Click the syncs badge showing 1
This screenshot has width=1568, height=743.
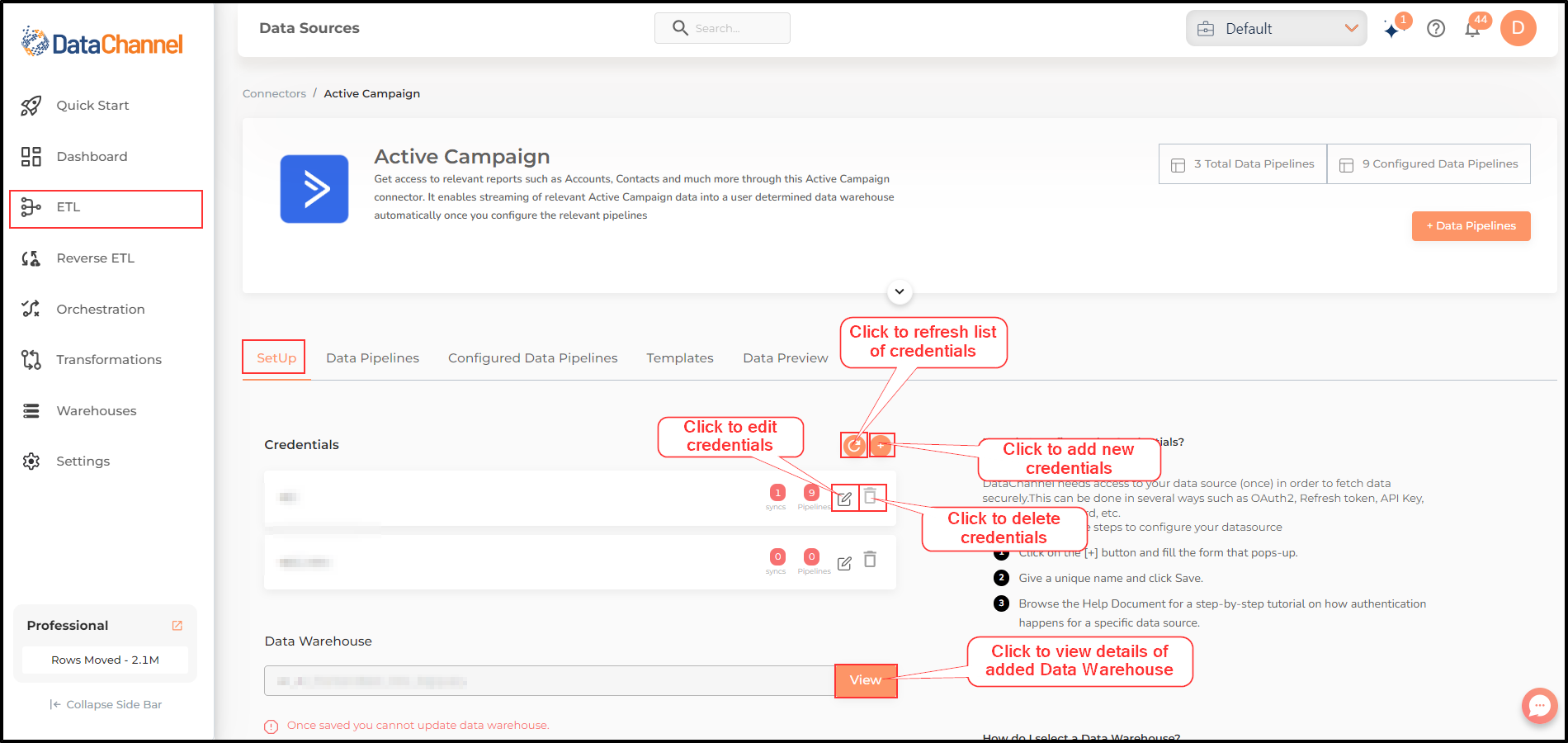coord(777,493)
